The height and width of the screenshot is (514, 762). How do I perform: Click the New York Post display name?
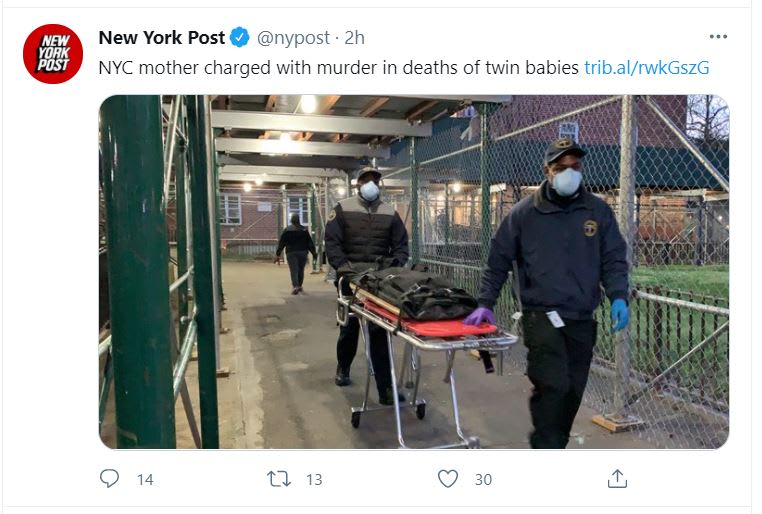162,37
